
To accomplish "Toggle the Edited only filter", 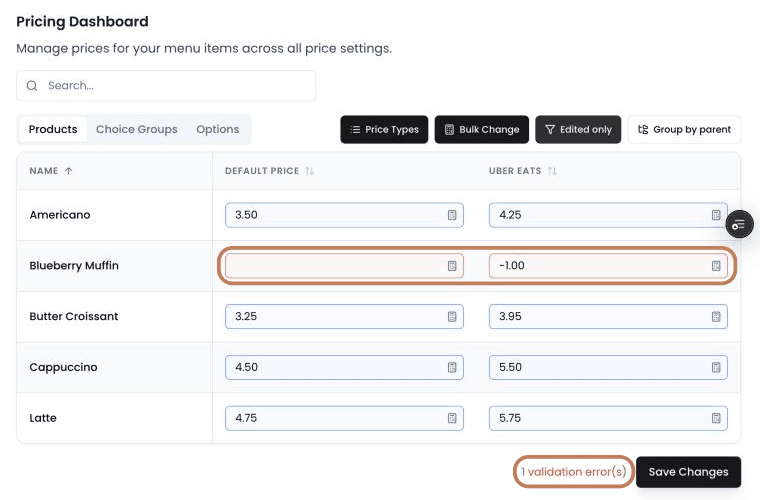I will (578, 130).
